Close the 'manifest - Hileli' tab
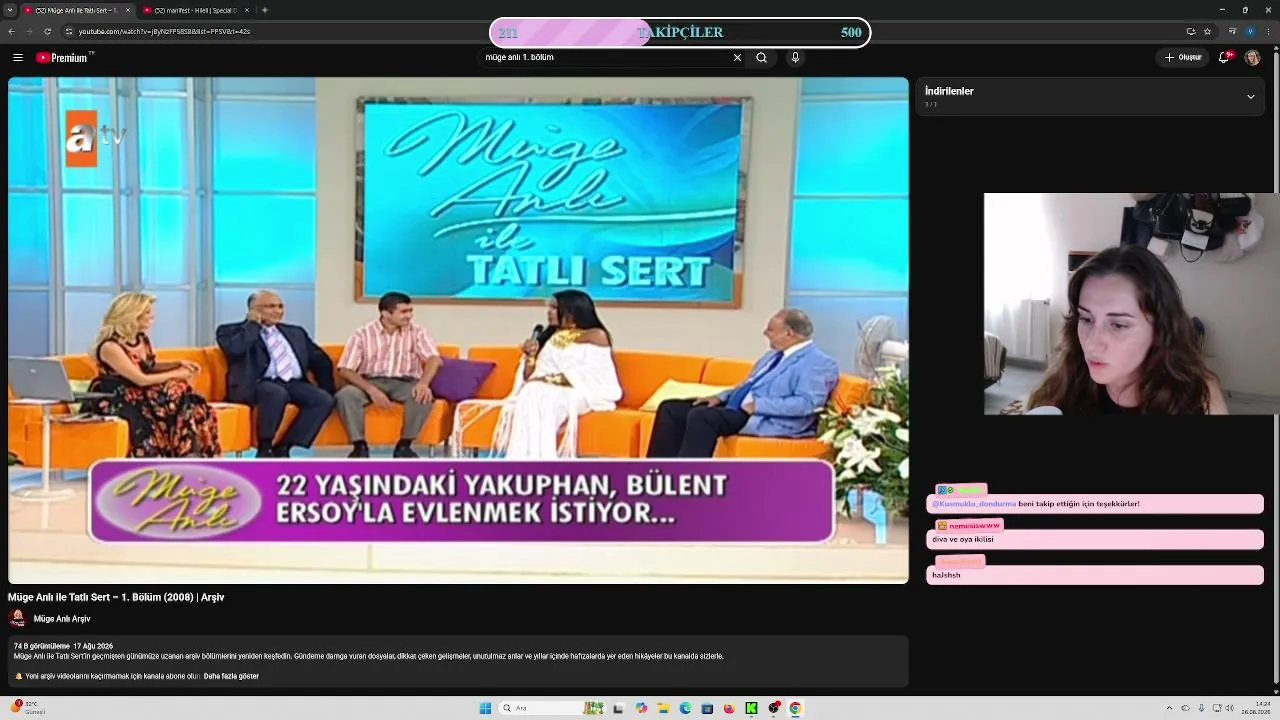Screen dimensions: 1280x720 coord(248,10)
